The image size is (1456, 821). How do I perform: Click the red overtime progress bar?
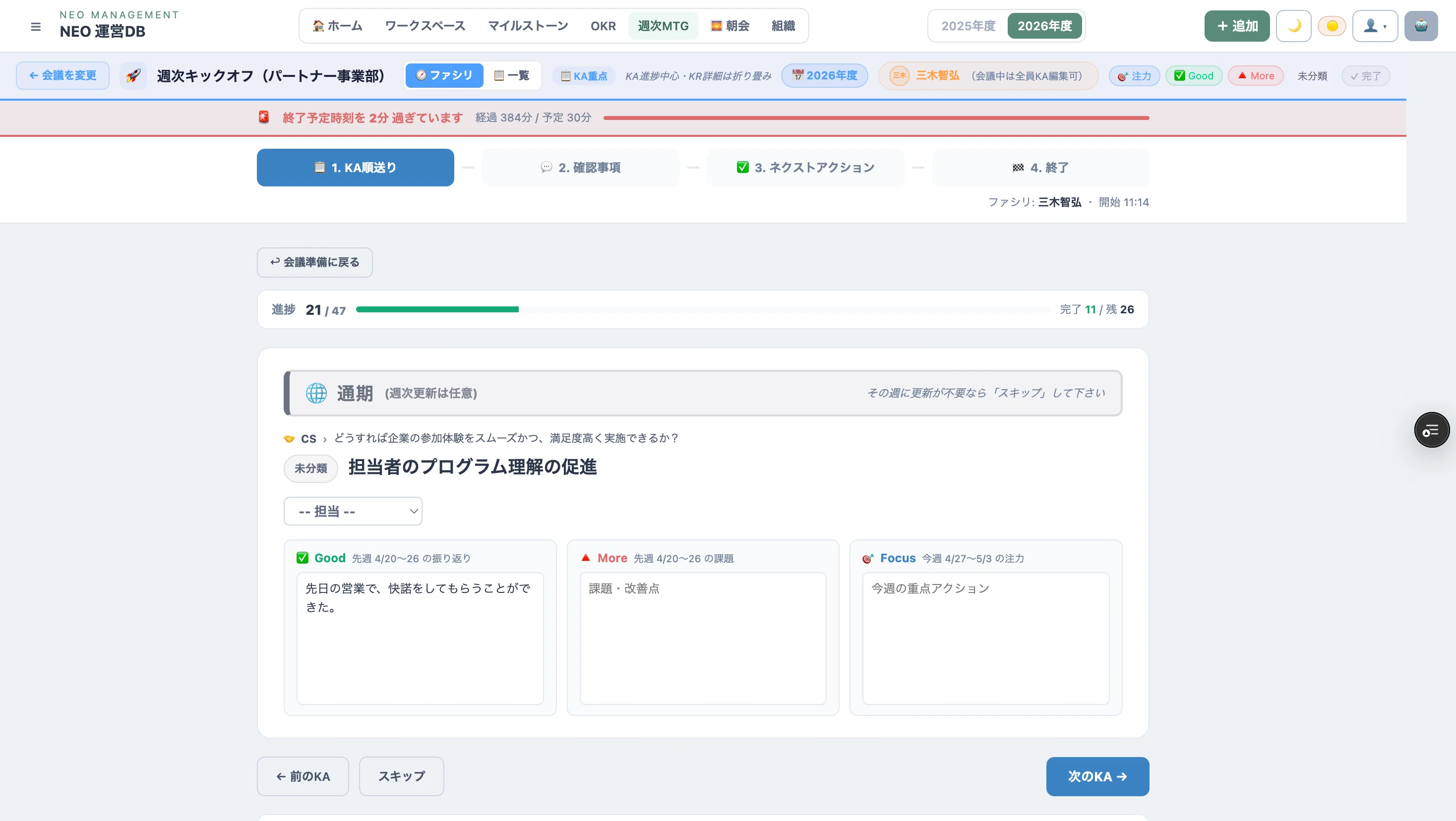coord(876,118)
